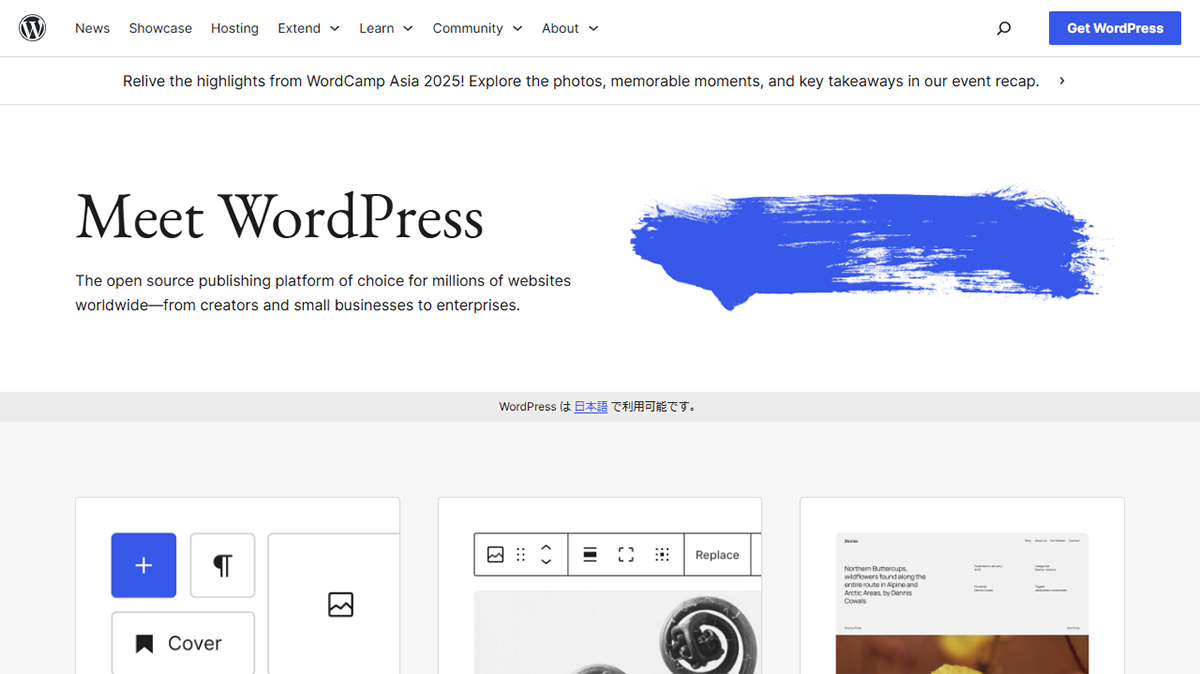Click the full-screen corners toolbar icon
Image resolution: width=1200 pixels, height=674 pixels.
(x=626, y=554)
